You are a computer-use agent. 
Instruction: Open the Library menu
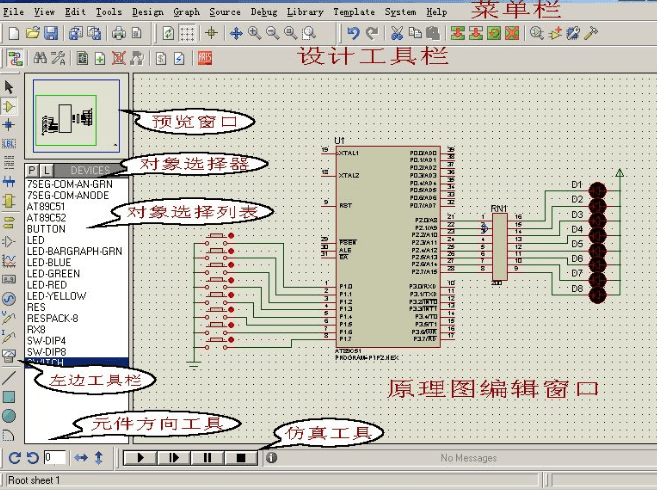pos(304,12)
